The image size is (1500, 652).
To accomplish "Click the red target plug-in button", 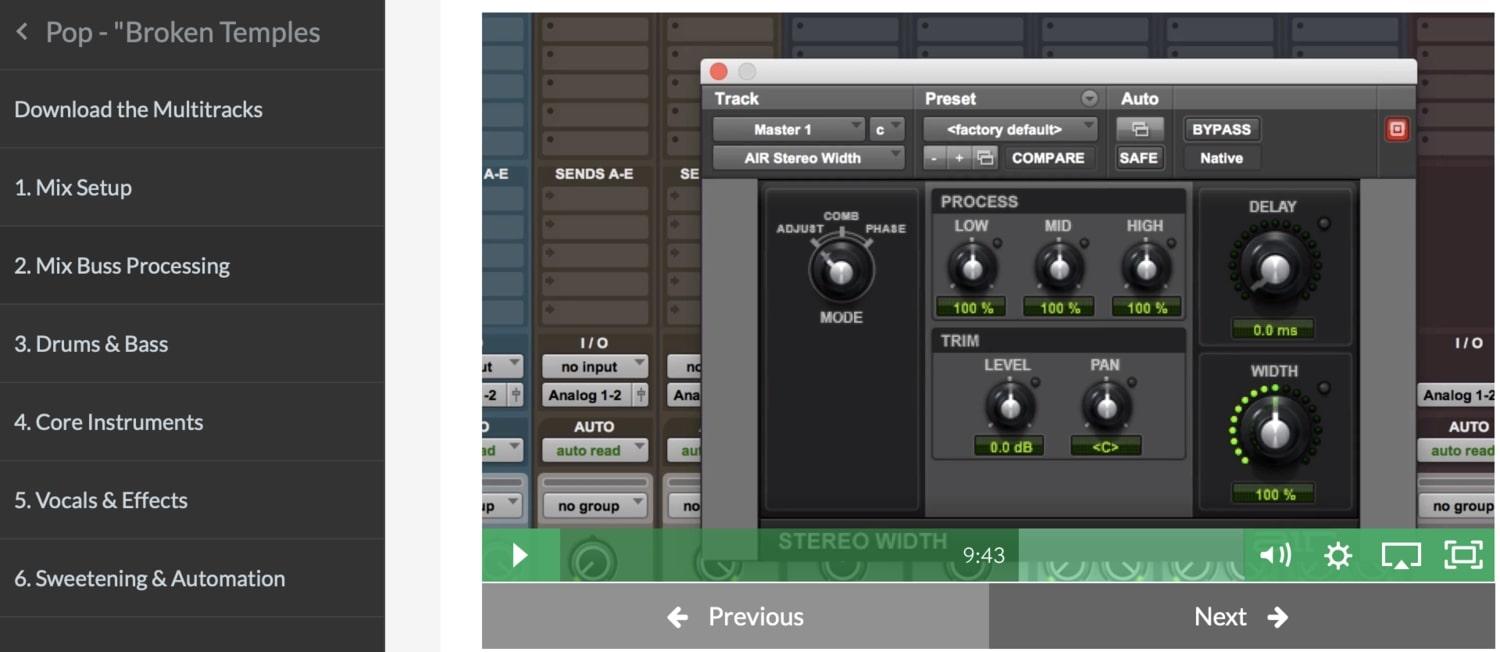I will click(1396, 130).
